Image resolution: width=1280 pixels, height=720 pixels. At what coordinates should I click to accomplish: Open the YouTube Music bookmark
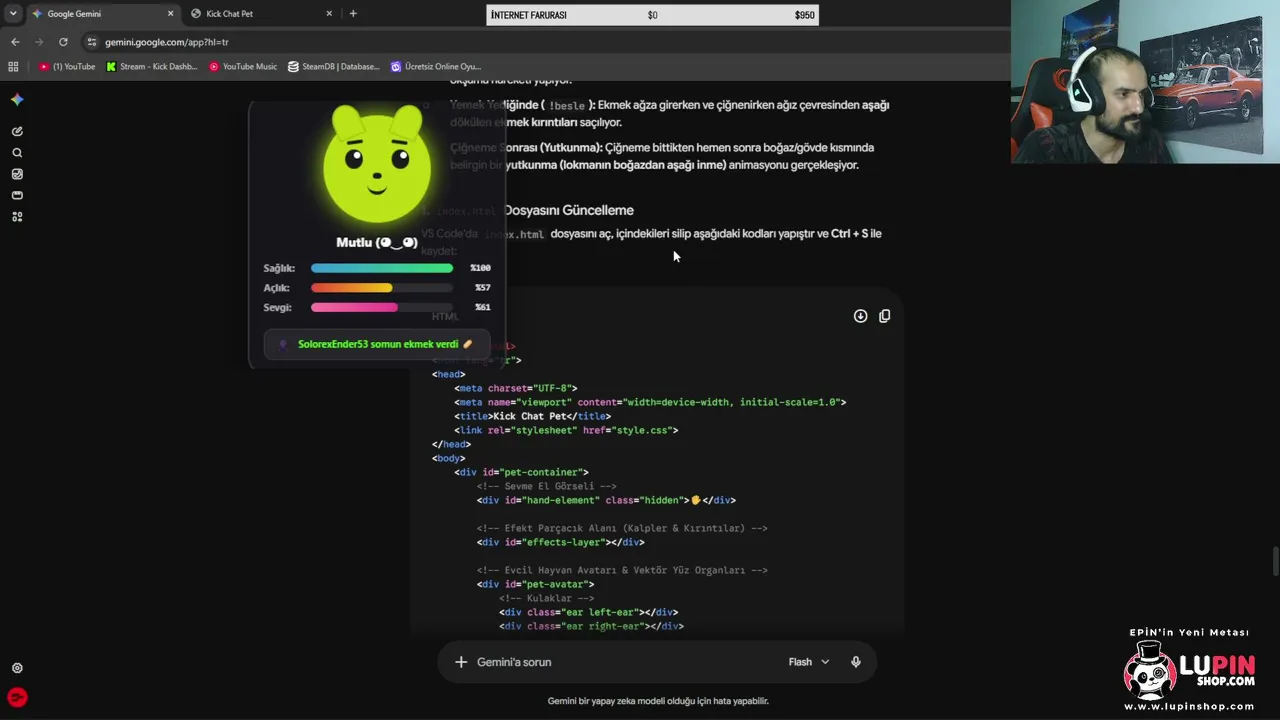(x=243, y=67)
